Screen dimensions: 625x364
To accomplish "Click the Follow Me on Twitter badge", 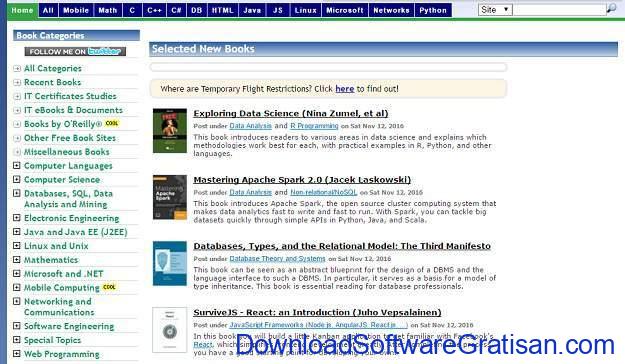I will [x=75, y=51].
